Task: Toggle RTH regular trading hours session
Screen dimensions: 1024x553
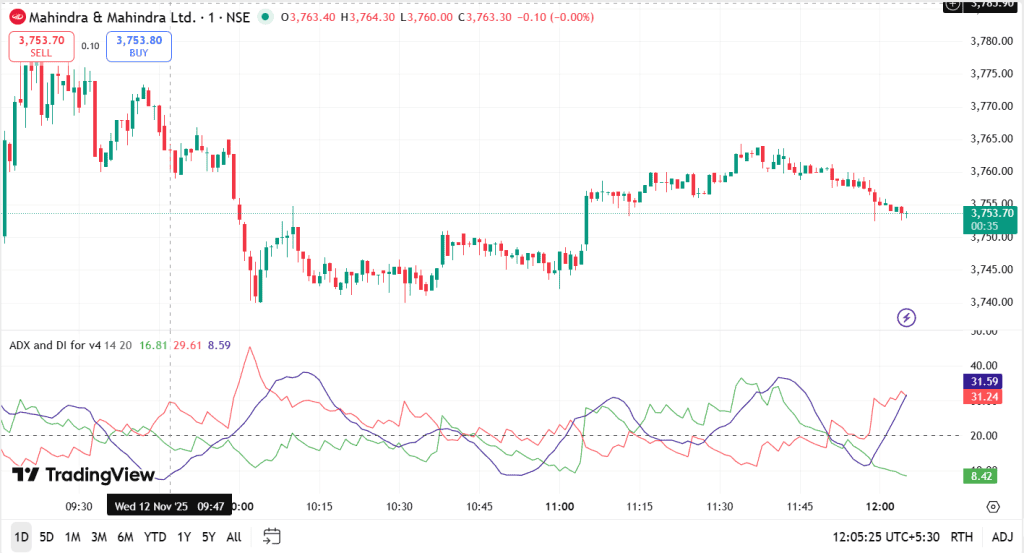Action: 962,537
